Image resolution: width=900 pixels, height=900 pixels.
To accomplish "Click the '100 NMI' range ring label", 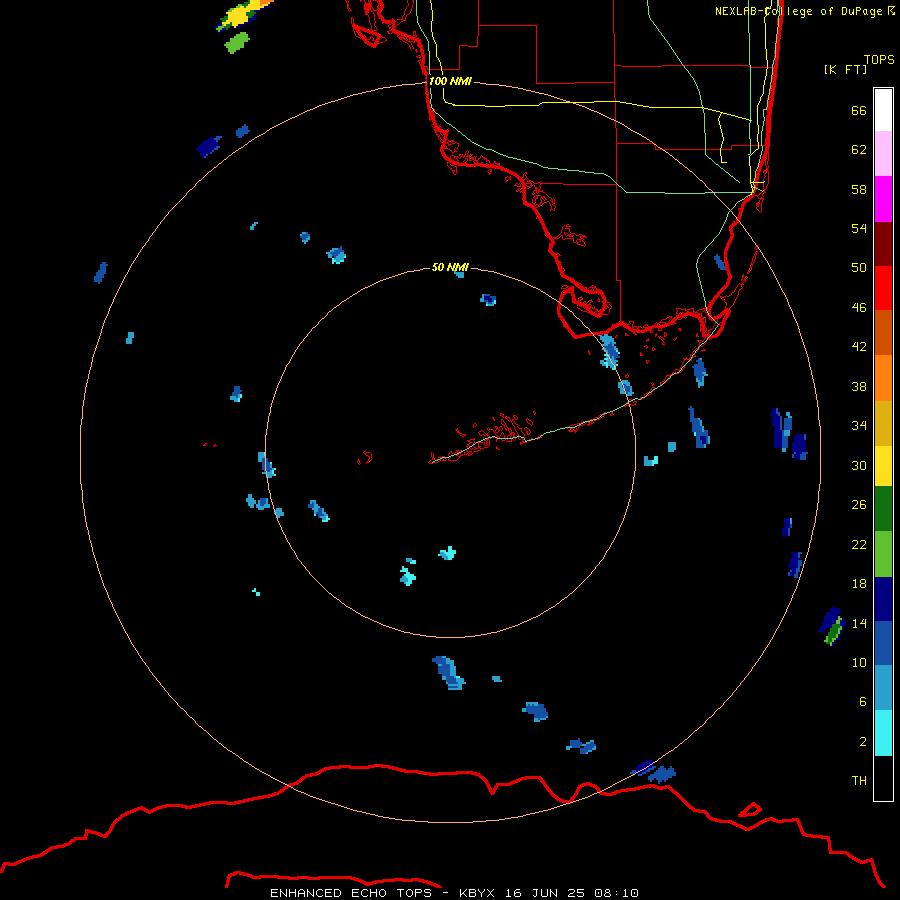I will [450, 81].
